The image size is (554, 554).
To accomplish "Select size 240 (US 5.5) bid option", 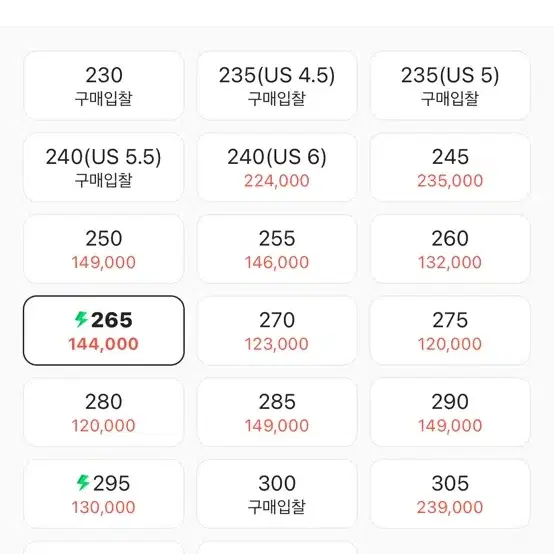I will click(x=104, y=167).
